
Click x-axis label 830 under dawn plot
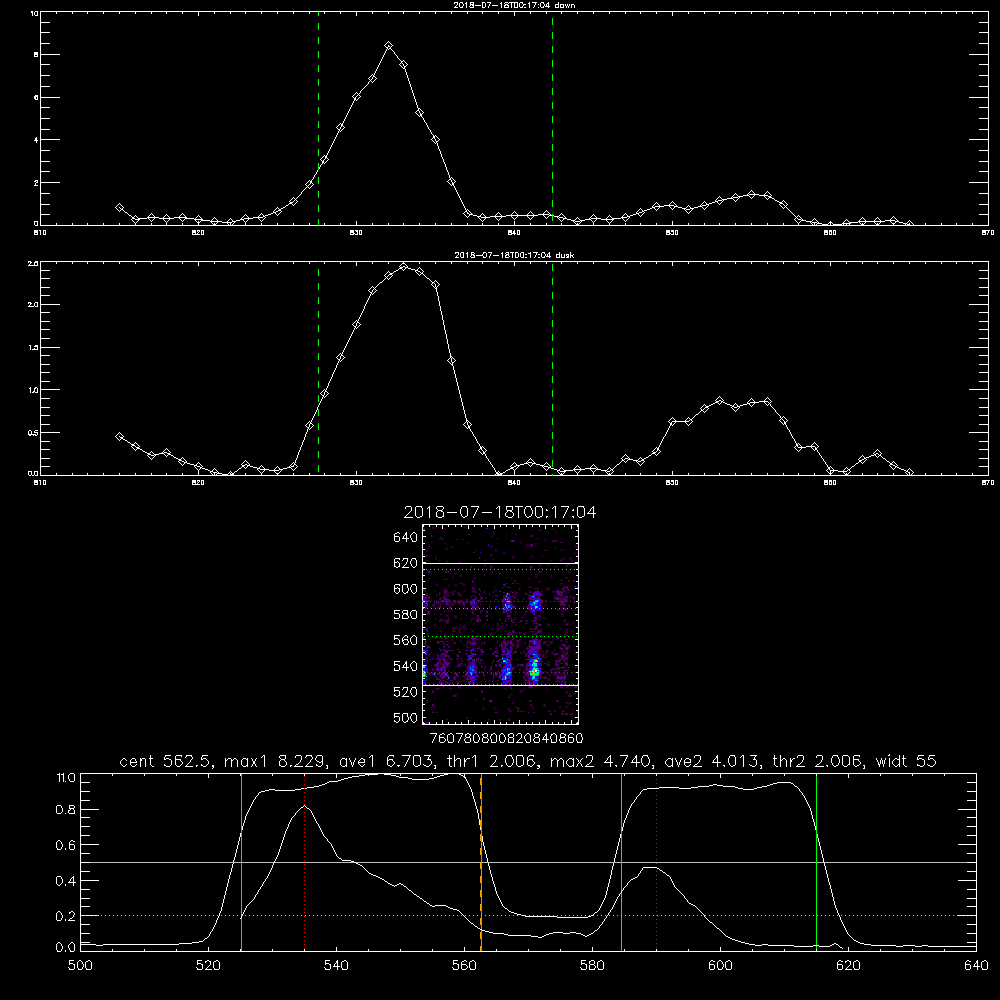coord(356,233)
